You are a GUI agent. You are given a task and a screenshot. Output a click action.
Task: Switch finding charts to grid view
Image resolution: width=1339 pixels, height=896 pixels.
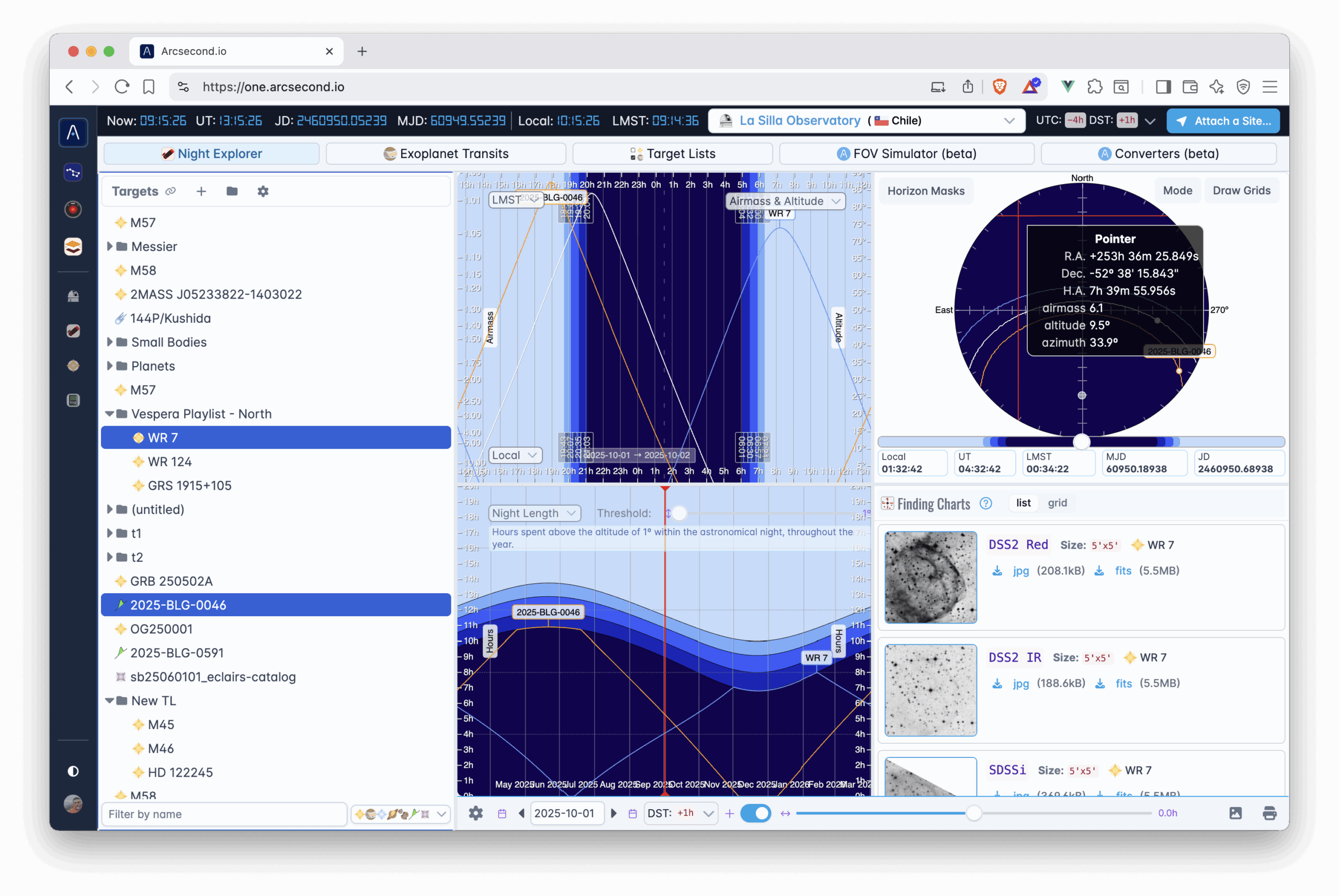click(1057, 503)
